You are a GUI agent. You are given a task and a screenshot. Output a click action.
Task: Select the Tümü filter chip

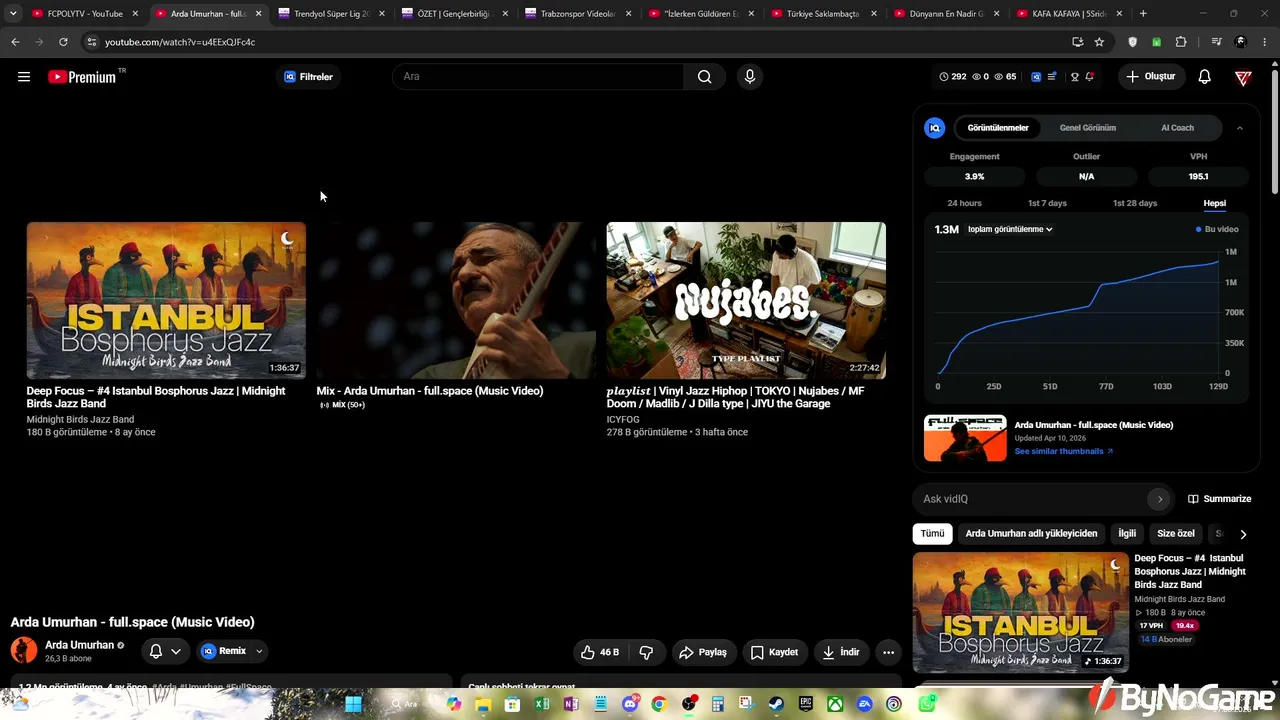point(932,534)
